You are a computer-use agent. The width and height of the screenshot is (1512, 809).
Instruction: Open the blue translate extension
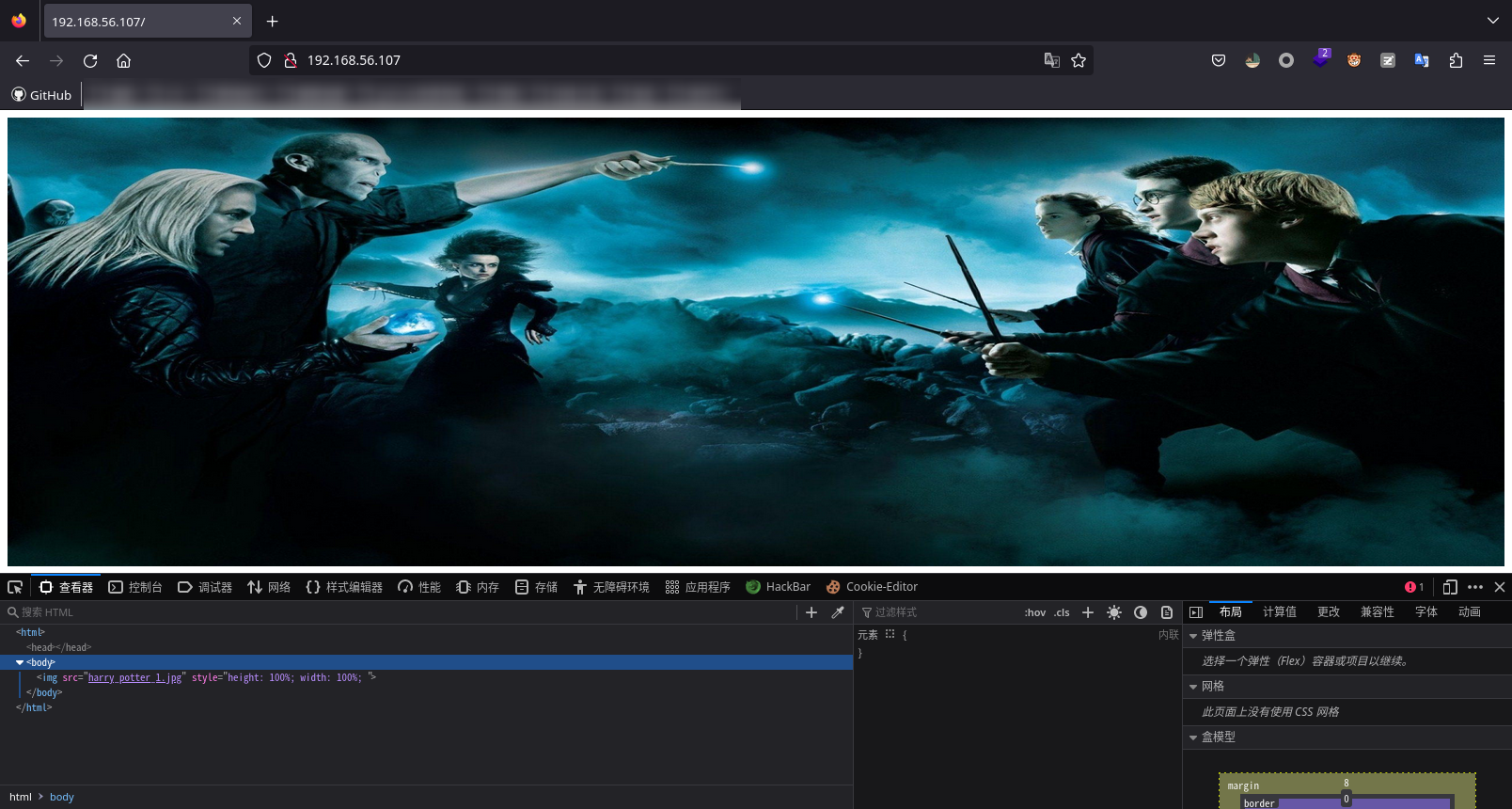click(1422, 60)
